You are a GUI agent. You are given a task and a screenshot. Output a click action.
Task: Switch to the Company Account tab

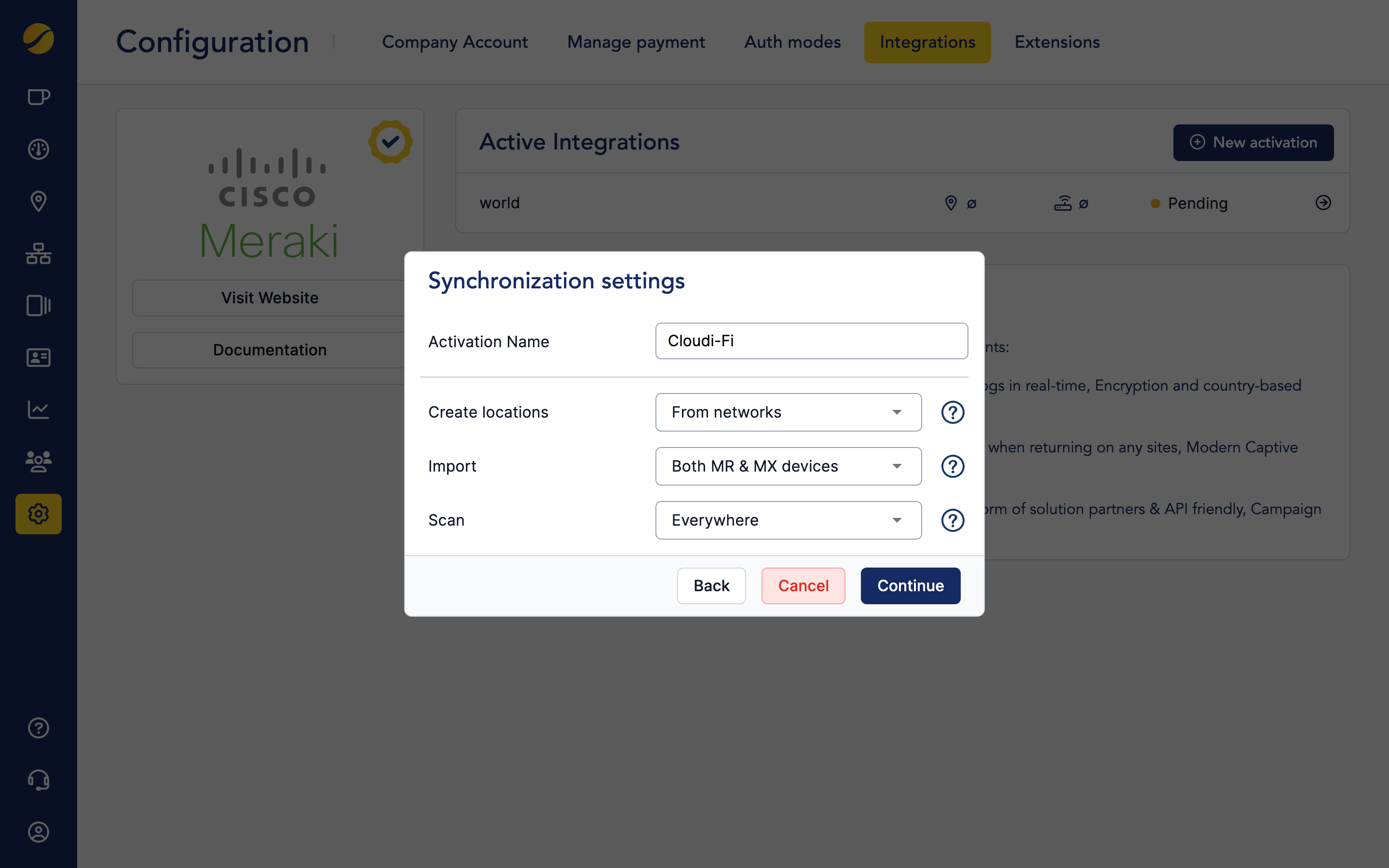click(455, 42)
